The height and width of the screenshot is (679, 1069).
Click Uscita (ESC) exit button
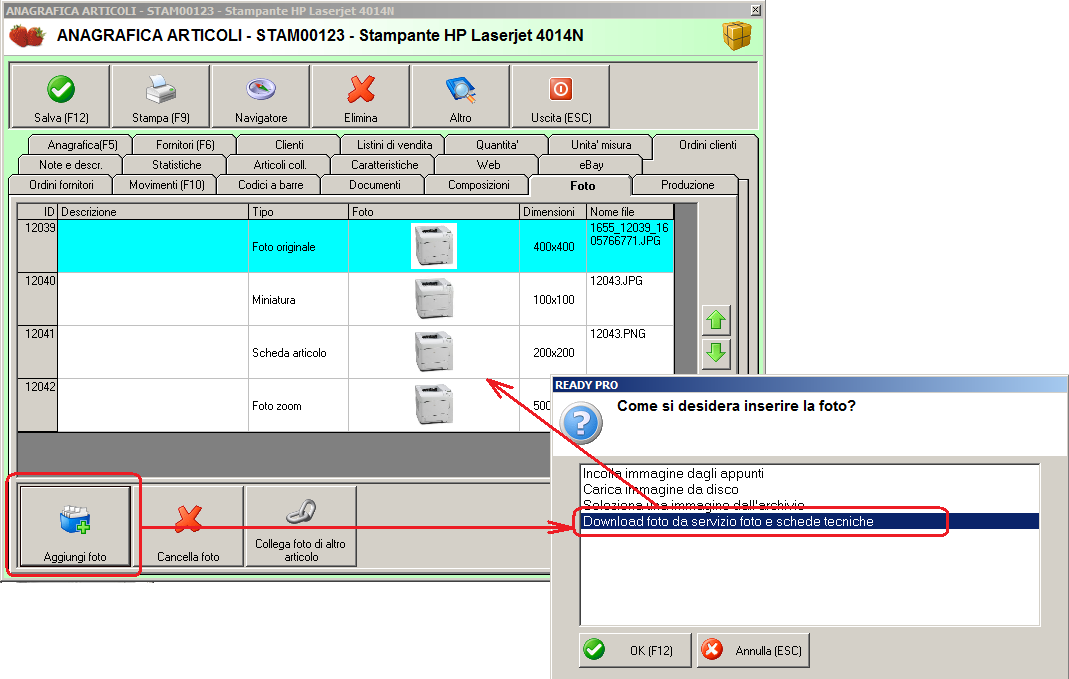(x=560, y=96)
